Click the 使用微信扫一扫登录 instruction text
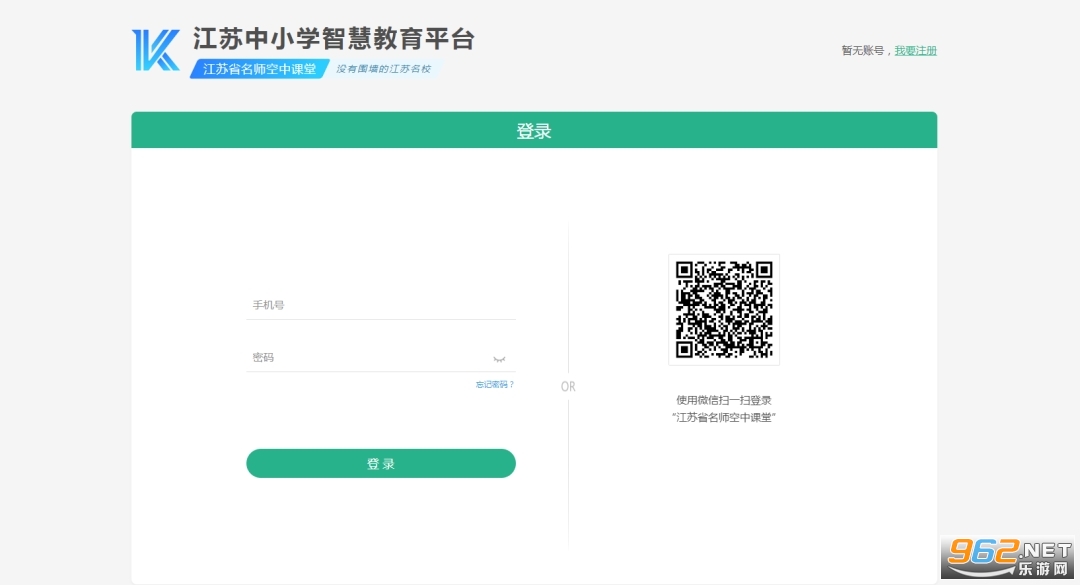Screen dimensions: 1080x585 tap(724, 400)
